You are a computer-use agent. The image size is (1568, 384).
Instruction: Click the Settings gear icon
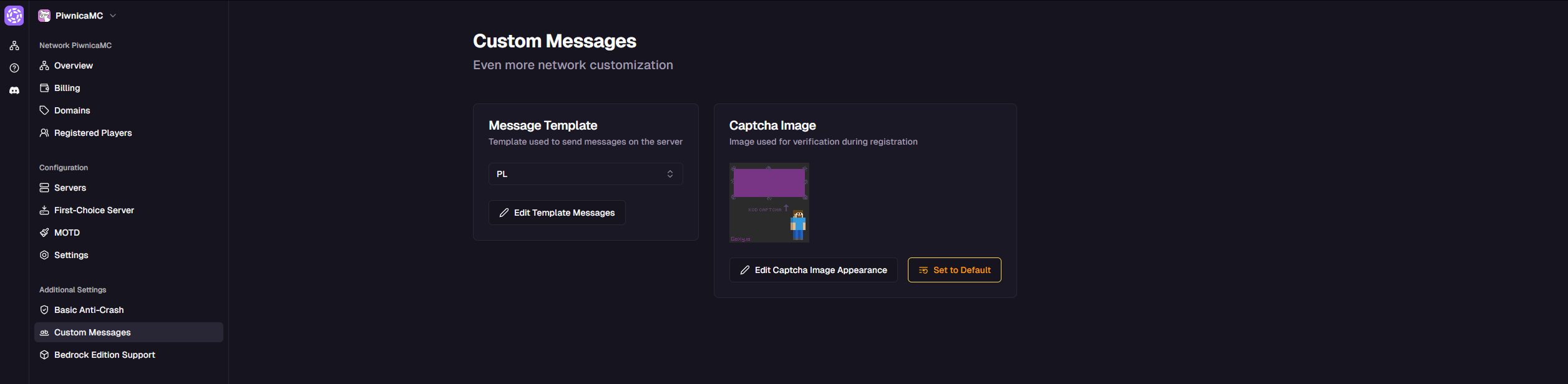pos(44,255)
